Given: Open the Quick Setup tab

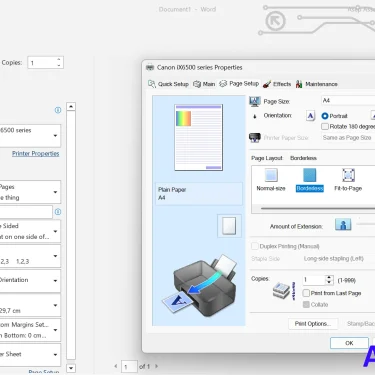Looking at the screenshot, I should click(x=168, y=84).
